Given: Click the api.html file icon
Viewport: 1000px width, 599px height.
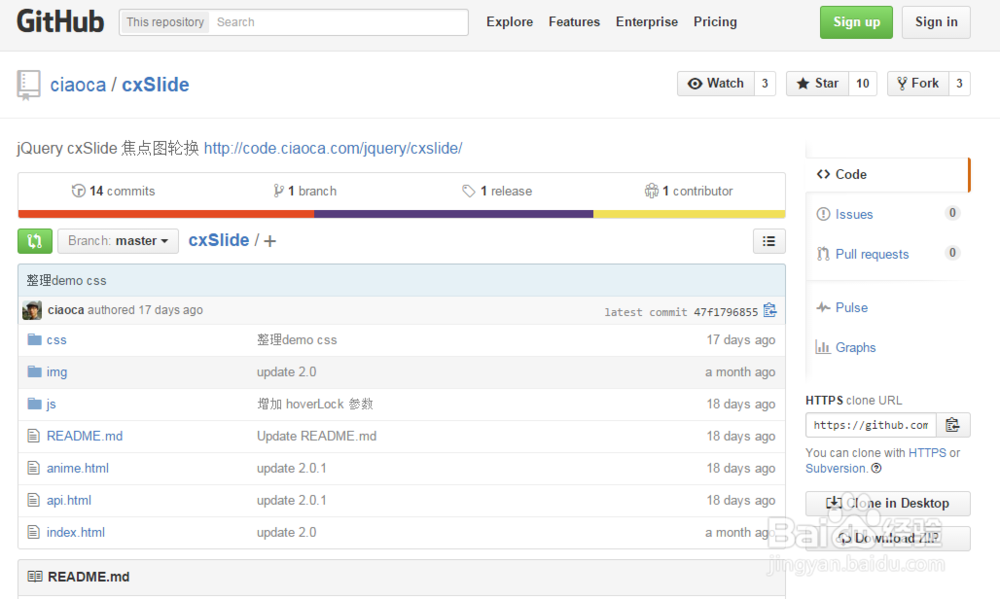Looking at the screenshot, I should [34, 500].
